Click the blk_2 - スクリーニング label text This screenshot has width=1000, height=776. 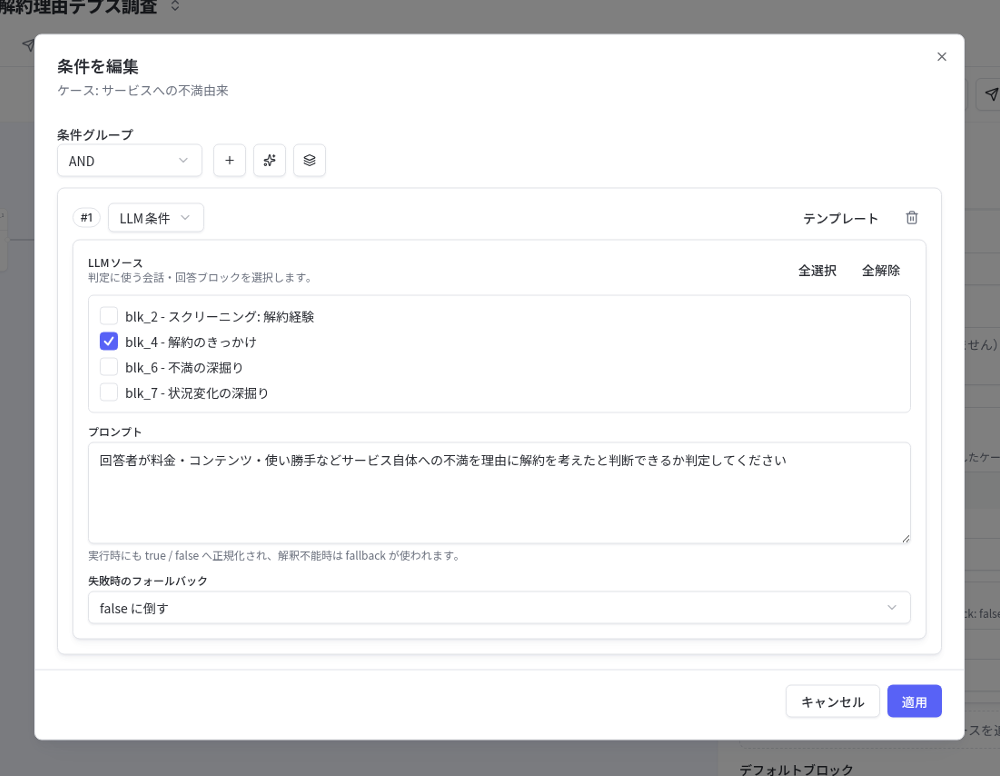219,317
